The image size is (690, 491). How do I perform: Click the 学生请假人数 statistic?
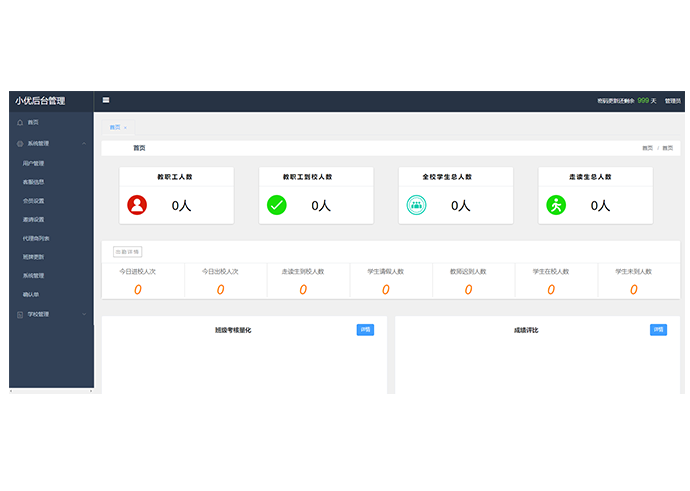[386, 281]
